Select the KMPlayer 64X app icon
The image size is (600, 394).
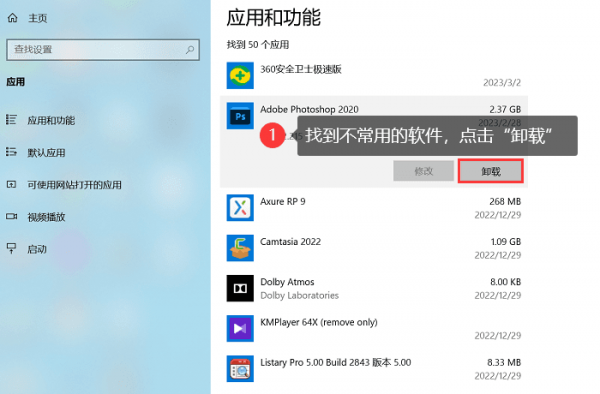(240, 328)
